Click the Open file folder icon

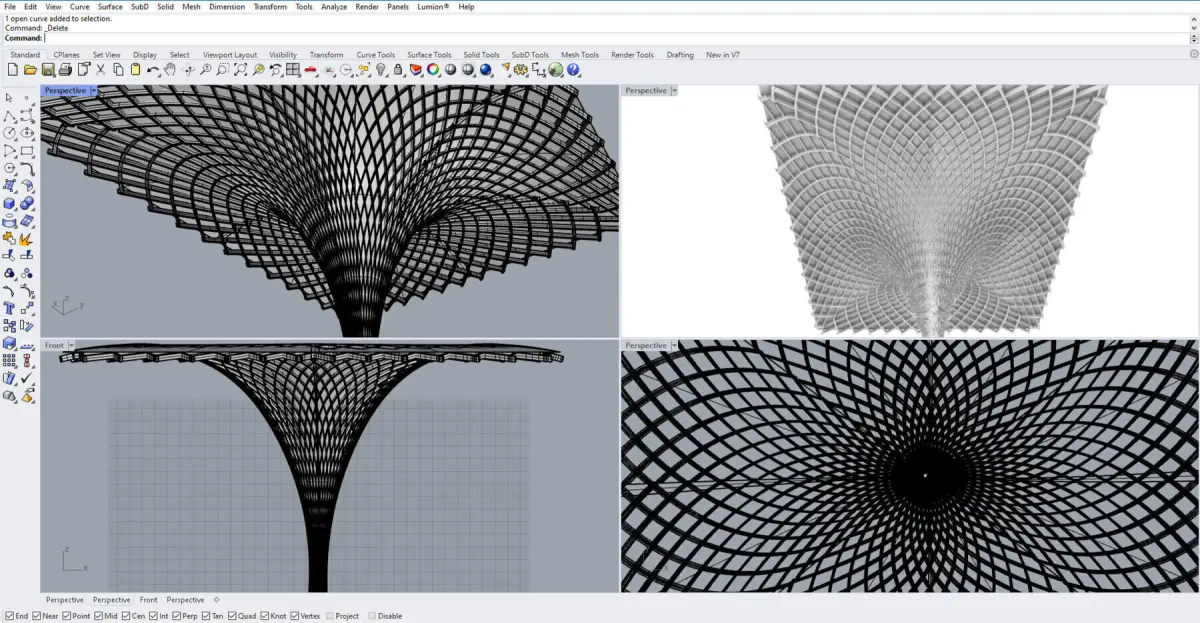pyautogui.click(x=31, y=70)
